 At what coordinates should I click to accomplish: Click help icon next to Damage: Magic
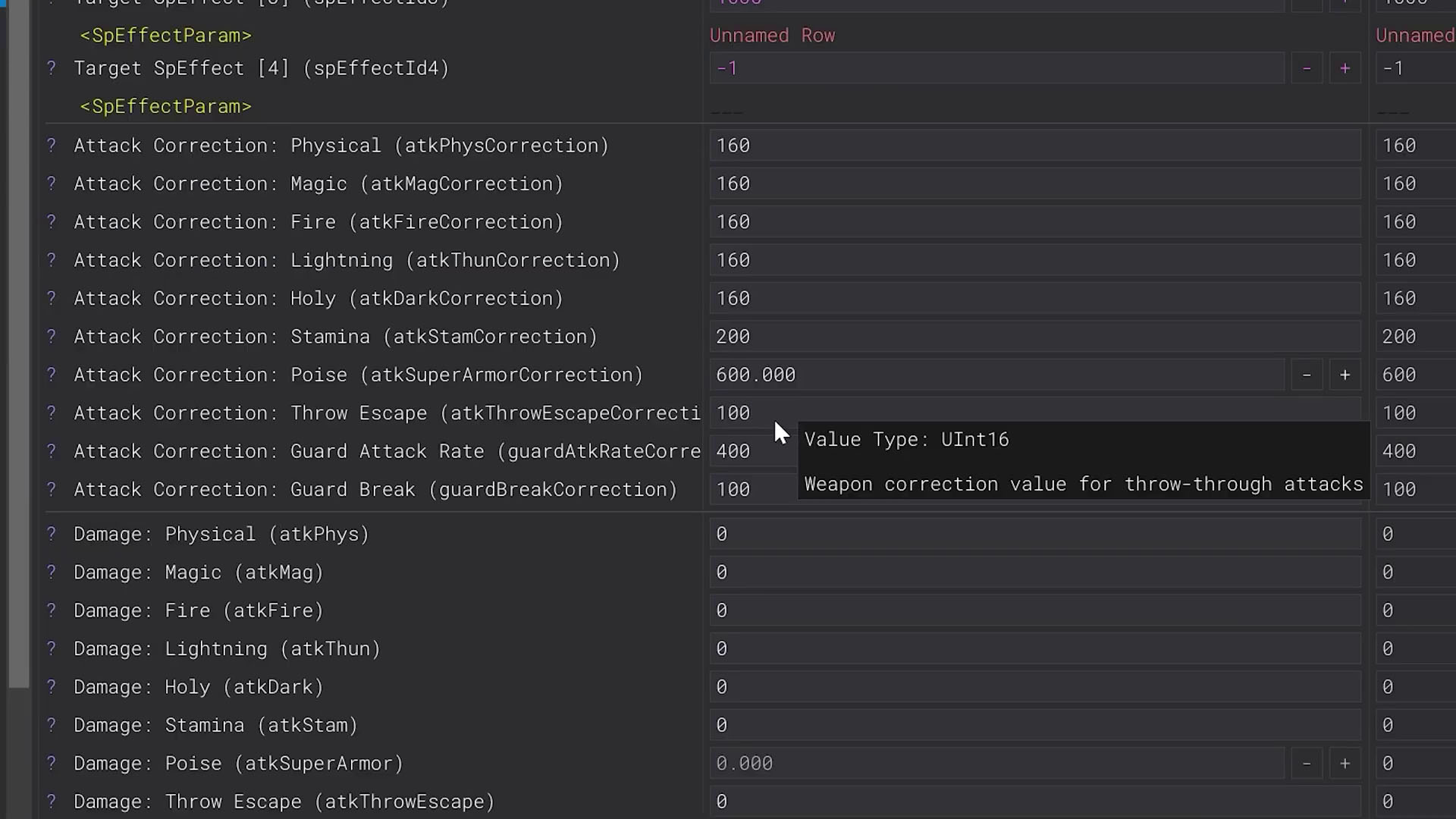[x=52, y=573]
